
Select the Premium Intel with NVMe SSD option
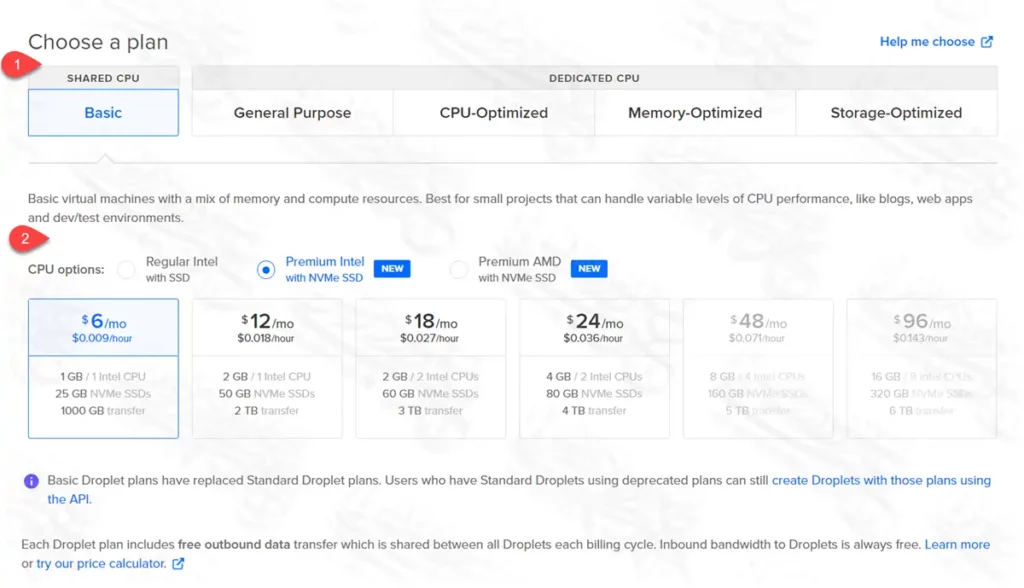pyautogui.click(x=266, y=269)
